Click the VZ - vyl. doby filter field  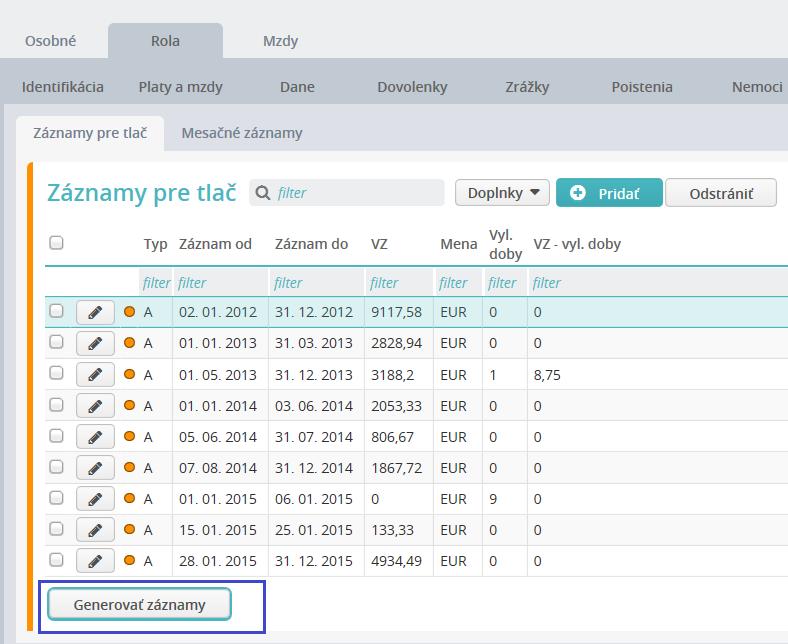pyautogui.click(x=658, y=283)
